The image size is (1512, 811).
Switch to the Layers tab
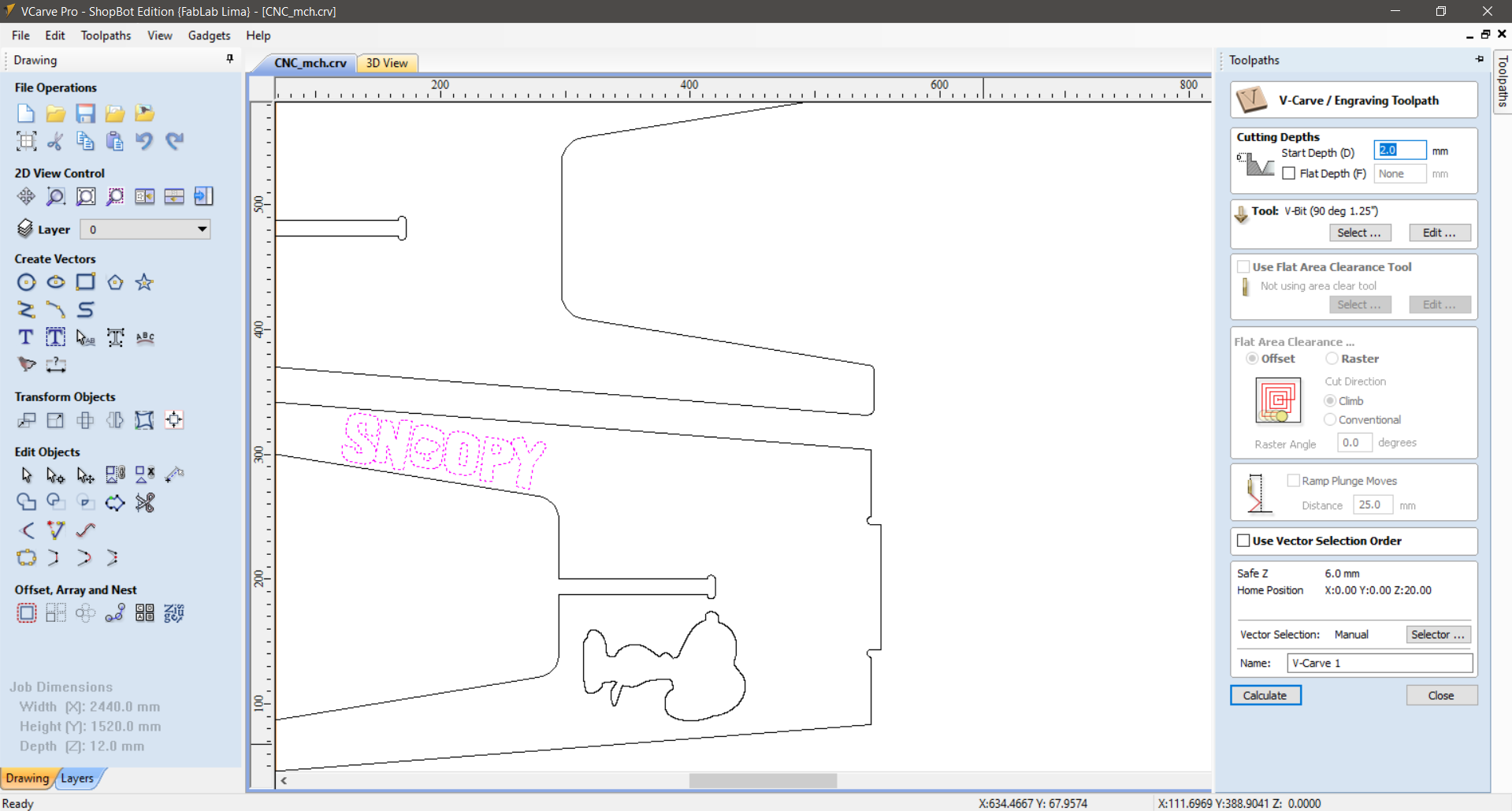coord(77,778)
